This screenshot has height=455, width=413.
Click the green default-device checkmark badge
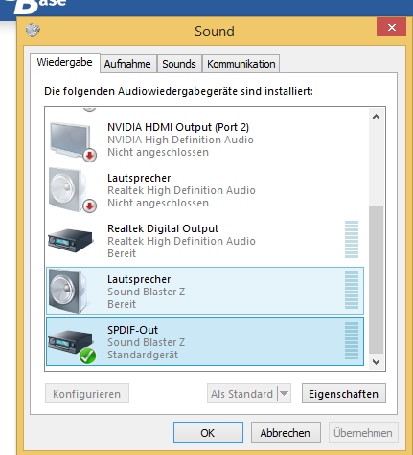pyautogui.click(x=88, y=356)
